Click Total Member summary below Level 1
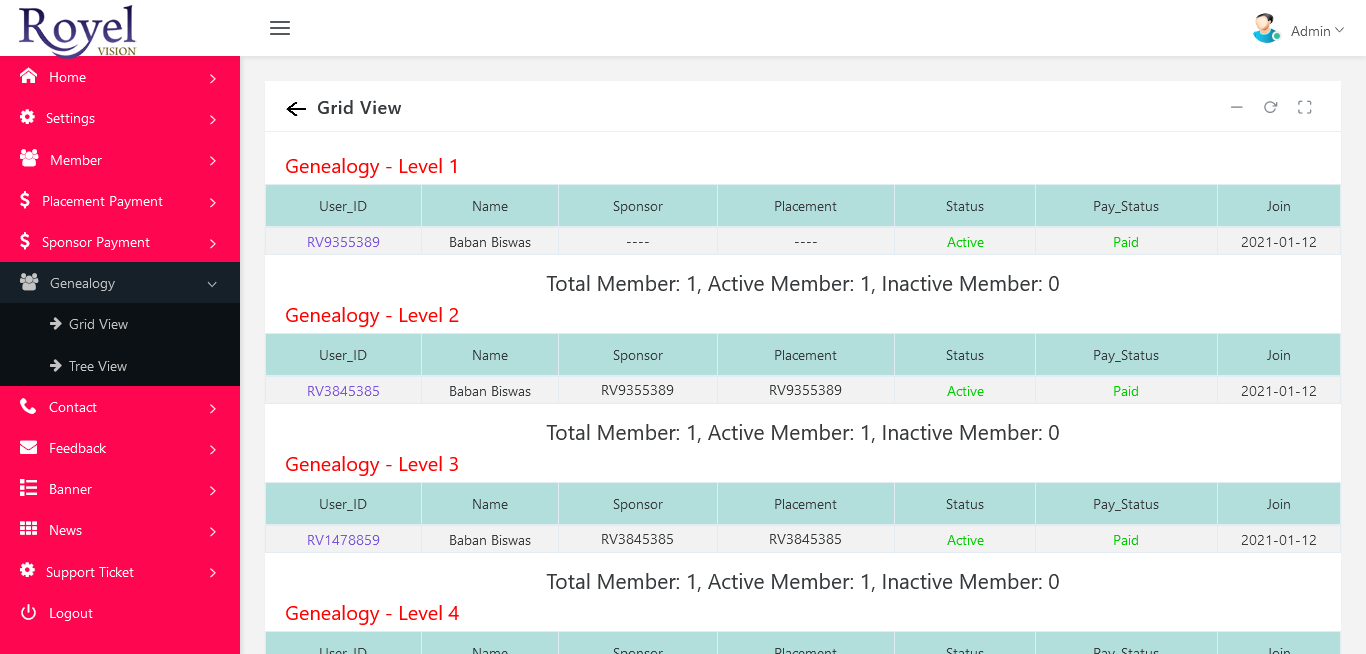The height and width of the screenshot is (654, 1366). pyautogui.click(x=803, y=284)
